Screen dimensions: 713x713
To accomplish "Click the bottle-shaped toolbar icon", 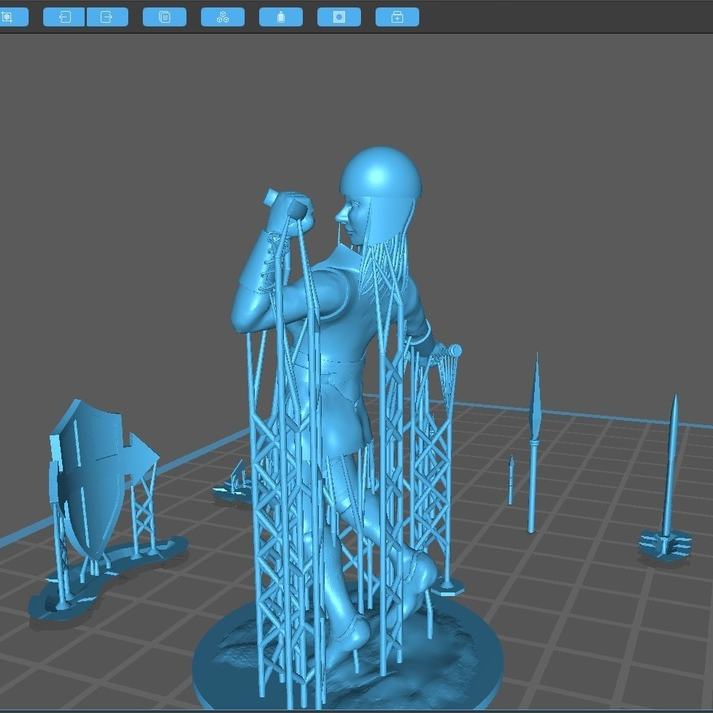I will pos(280,17).
